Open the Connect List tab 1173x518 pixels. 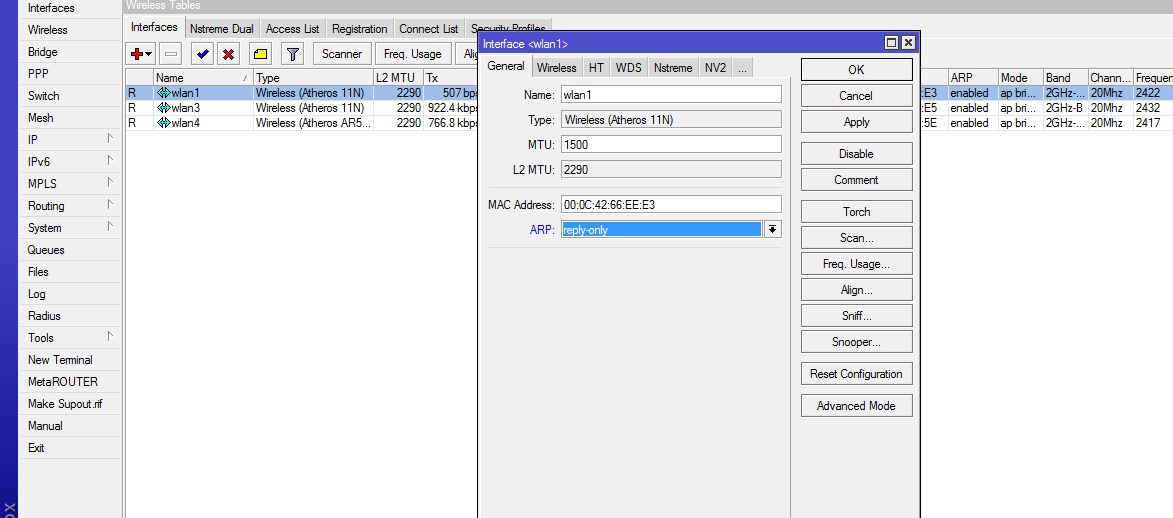tap(429, 29)
